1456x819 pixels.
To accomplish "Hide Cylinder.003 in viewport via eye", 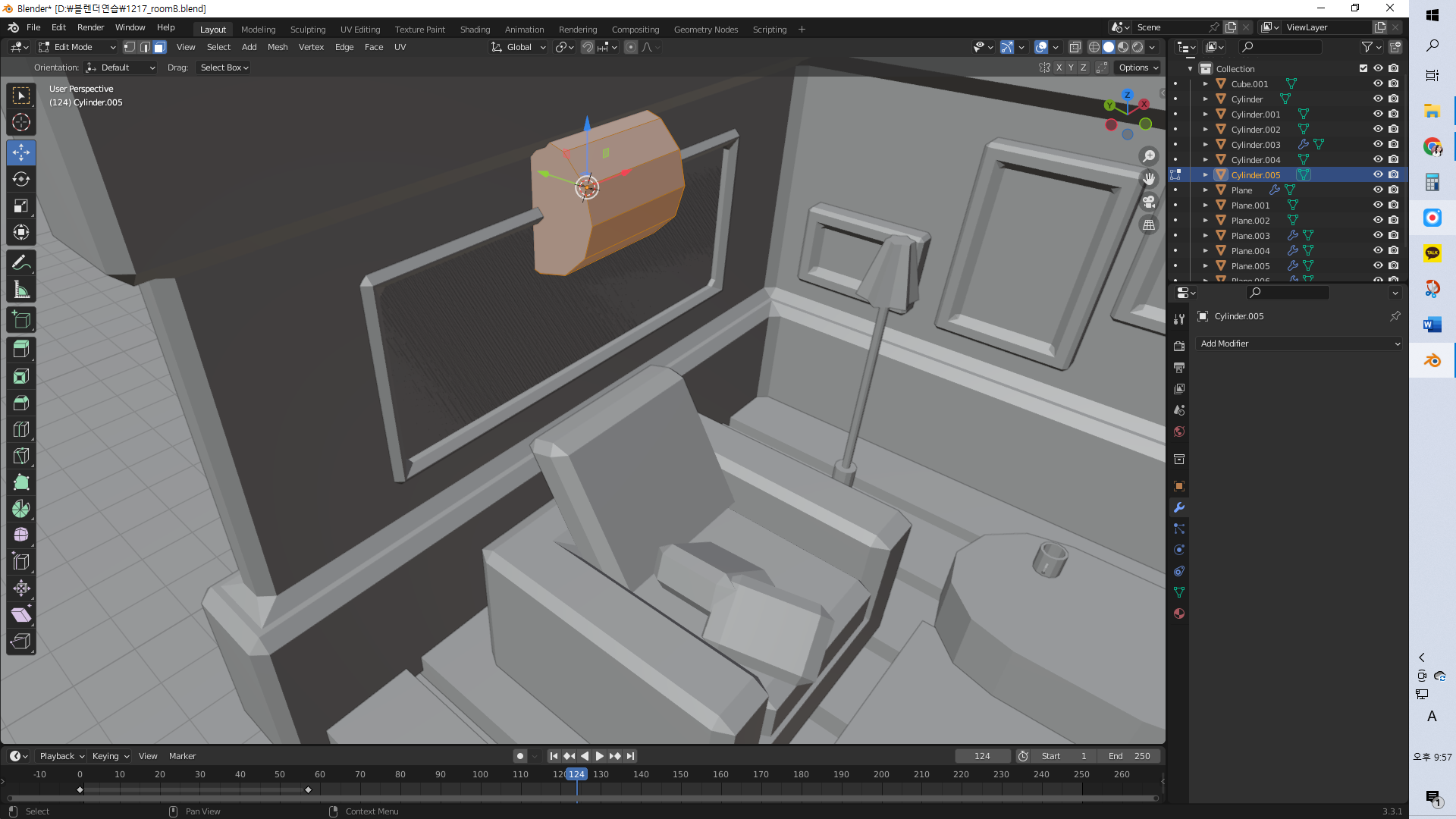I will [x=1378, y=144].
